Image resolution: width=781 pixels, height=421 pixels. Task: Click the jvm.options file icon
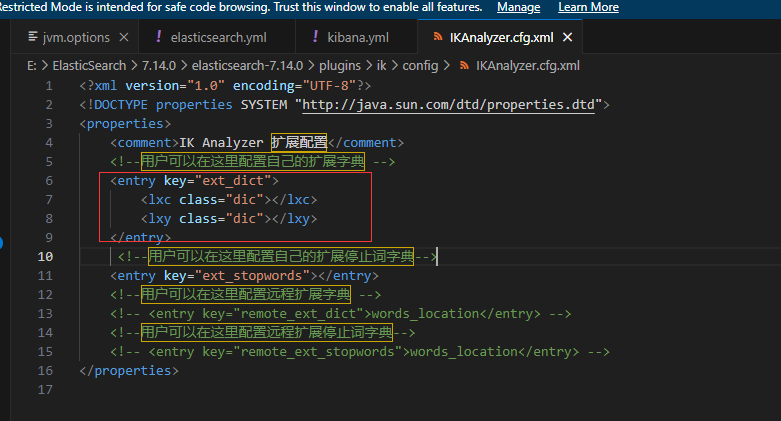pyautogui.click(x=33, y=36)
